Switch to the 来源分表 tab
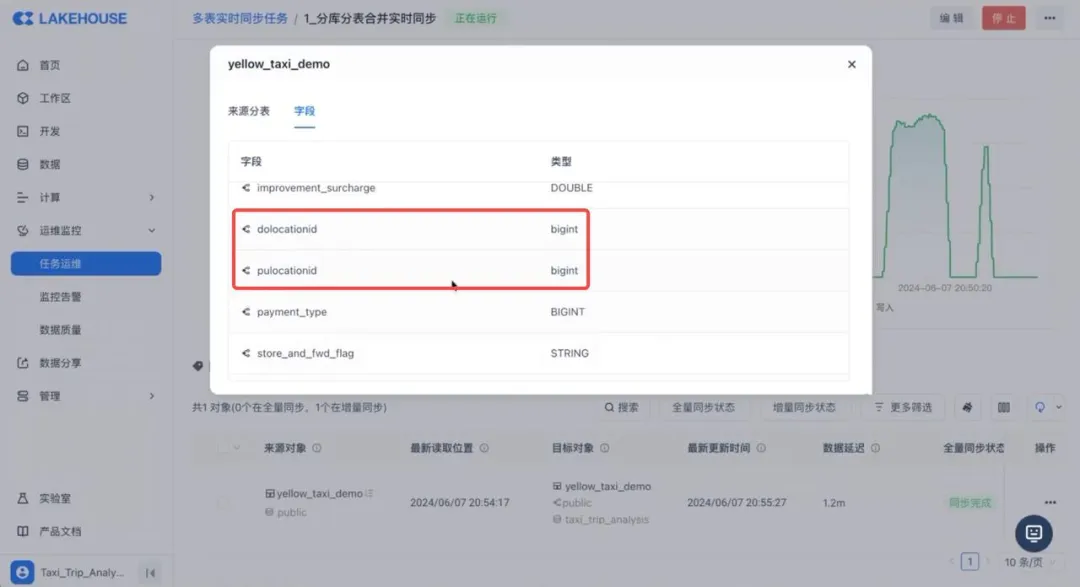This screenshot has height=587, width=1080. tap(249, 111)
